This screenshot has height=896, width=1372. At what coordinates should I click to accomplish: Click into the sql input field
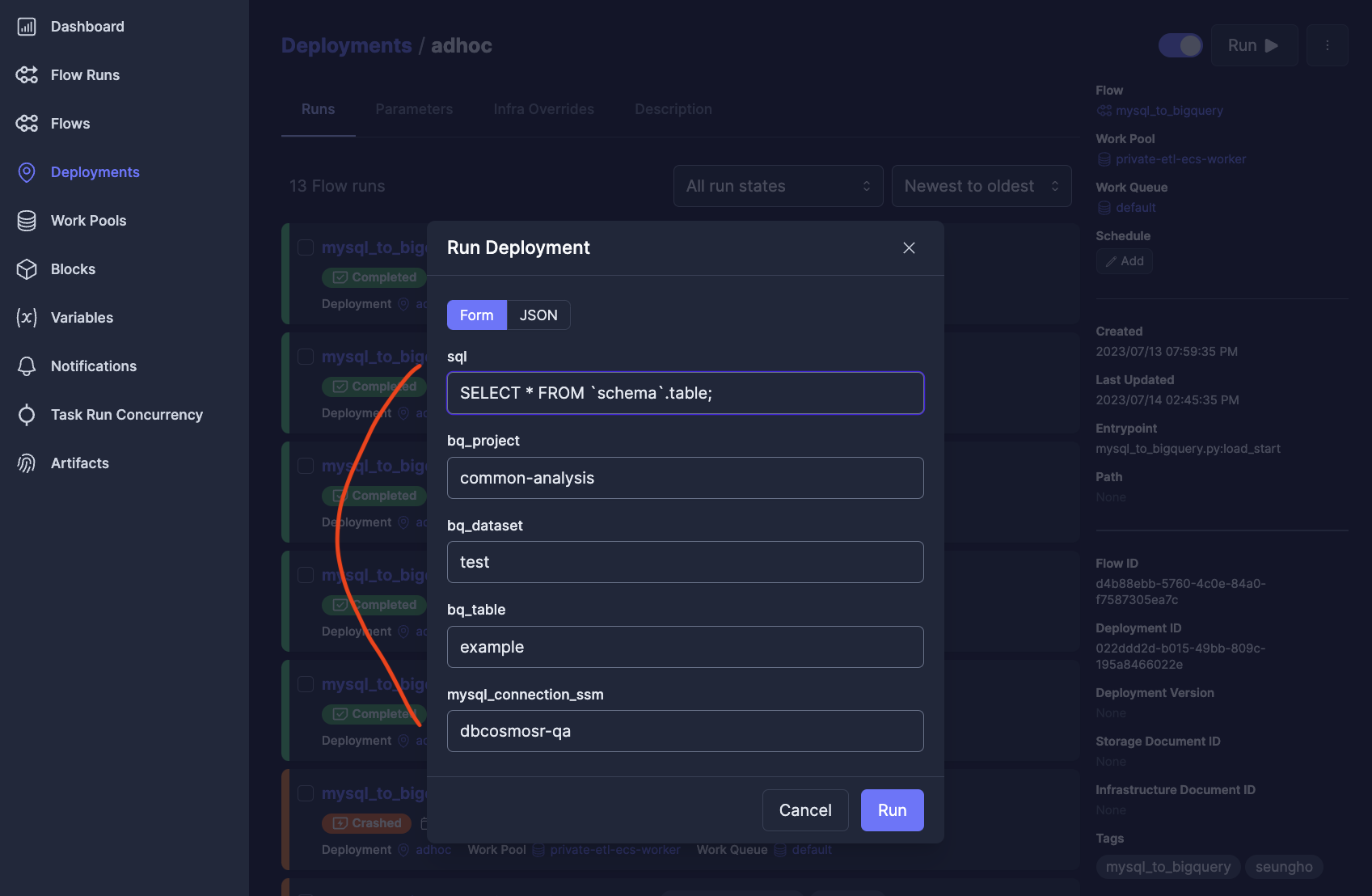click(x=686, y=393)
